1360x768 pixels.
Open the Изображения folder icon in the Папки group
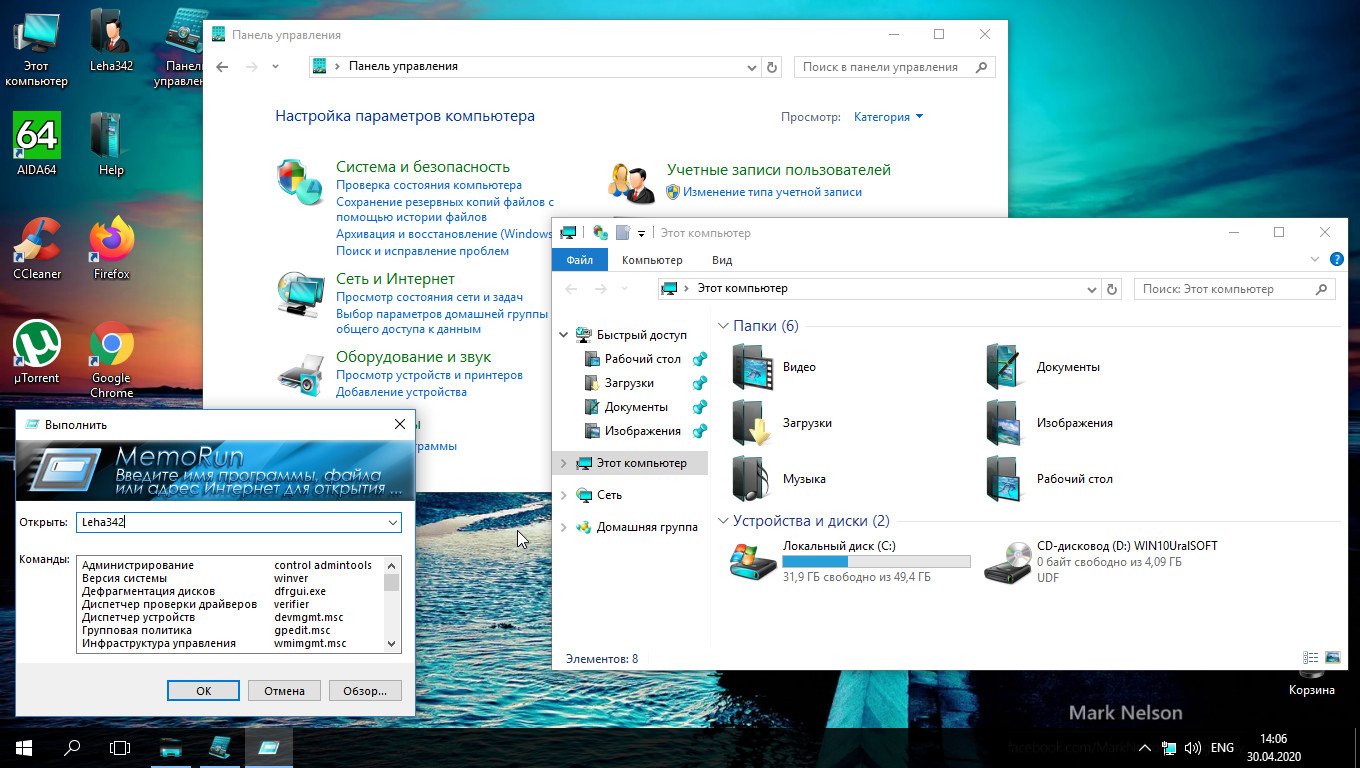click(1005, 423)
